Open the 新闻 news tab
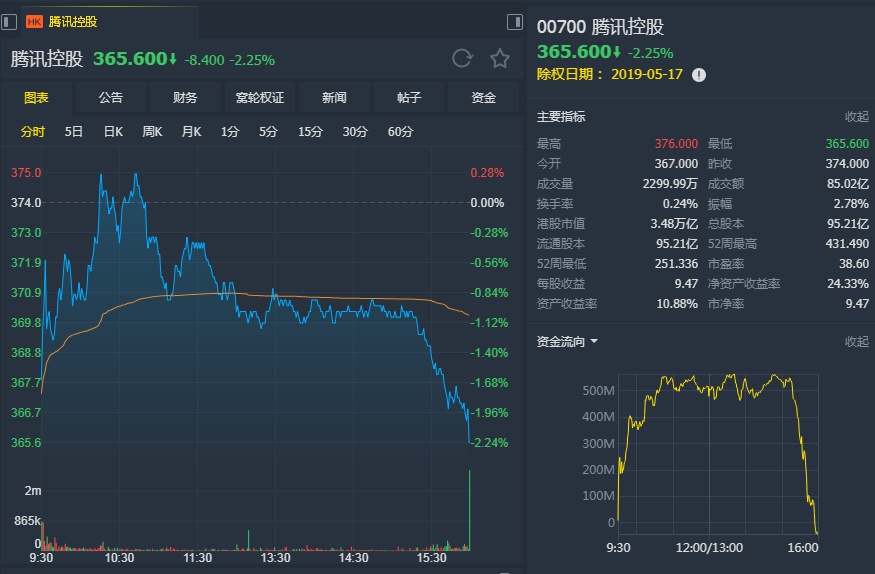Viewport: 875px width, 574px height. [x=334, y=98]
